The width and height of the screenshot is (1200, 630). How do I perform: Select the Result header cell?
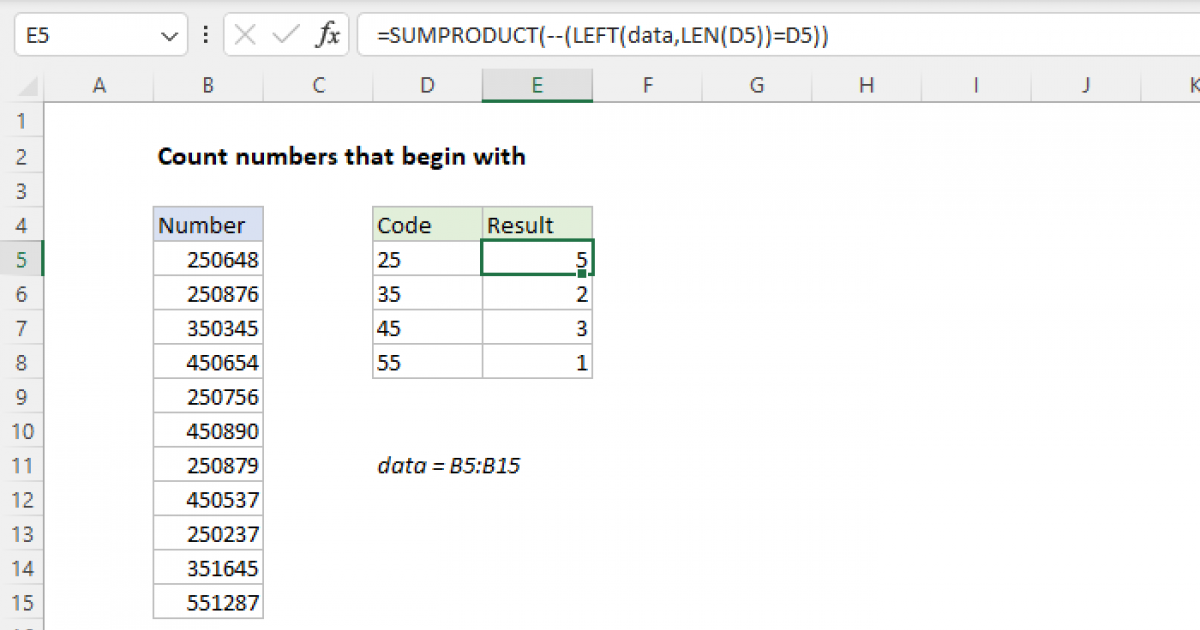(x=537, y=225)
